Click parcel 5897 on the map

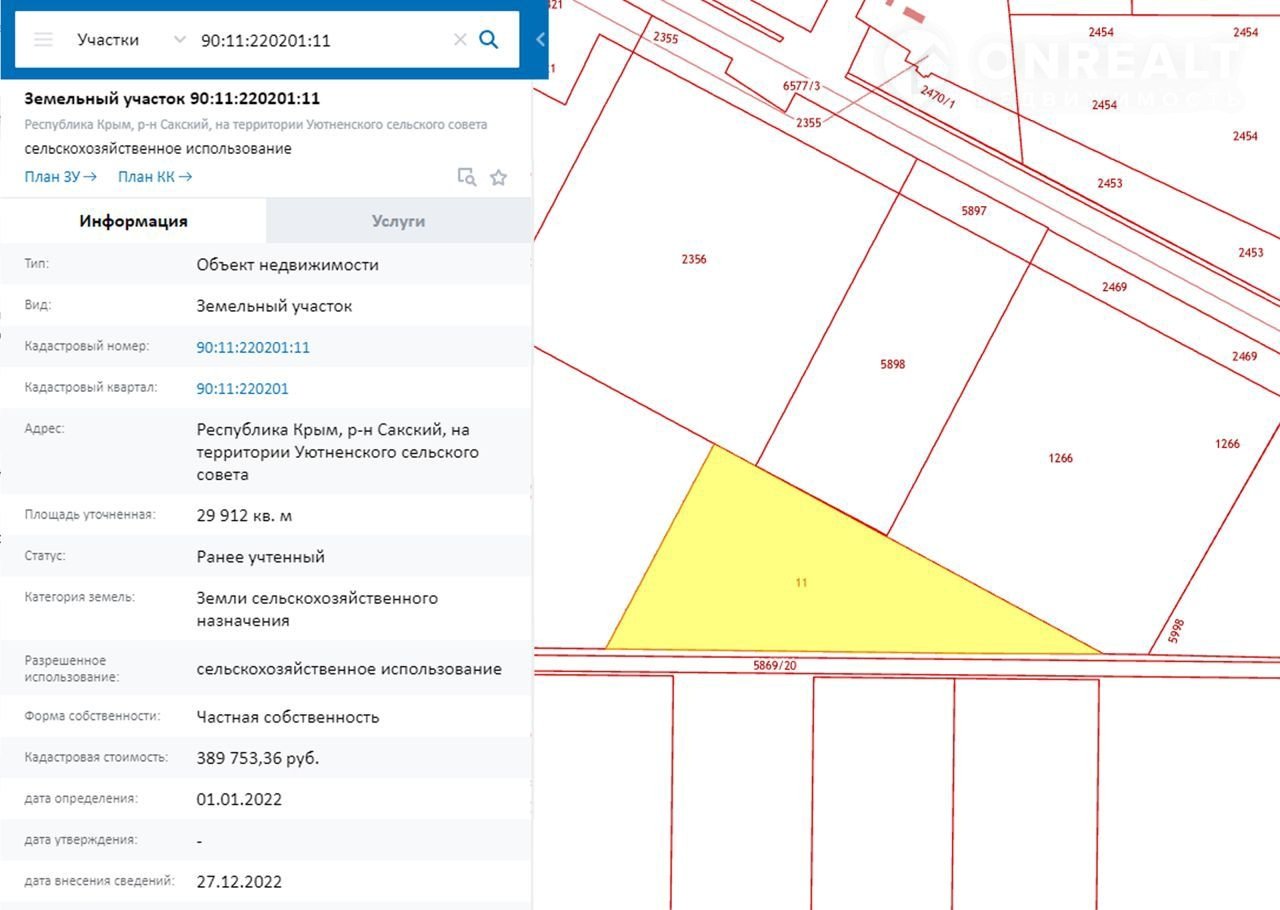coord(973,211)
